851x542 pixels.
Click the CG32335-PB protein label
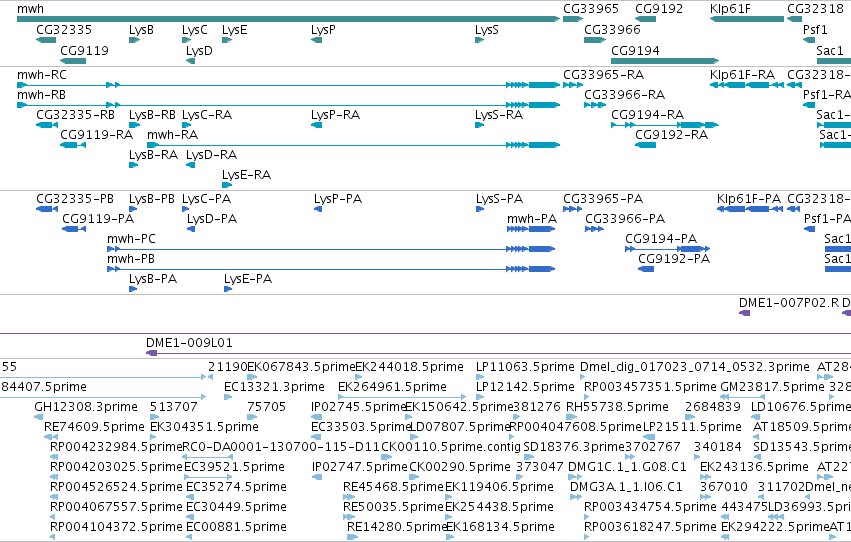pos(75,199)
